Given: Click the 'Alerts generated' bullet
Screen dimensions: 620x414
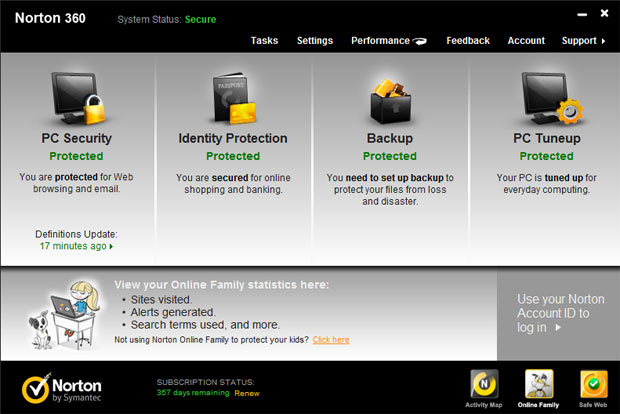Looking at the screenshot, I should click(173, 312).
